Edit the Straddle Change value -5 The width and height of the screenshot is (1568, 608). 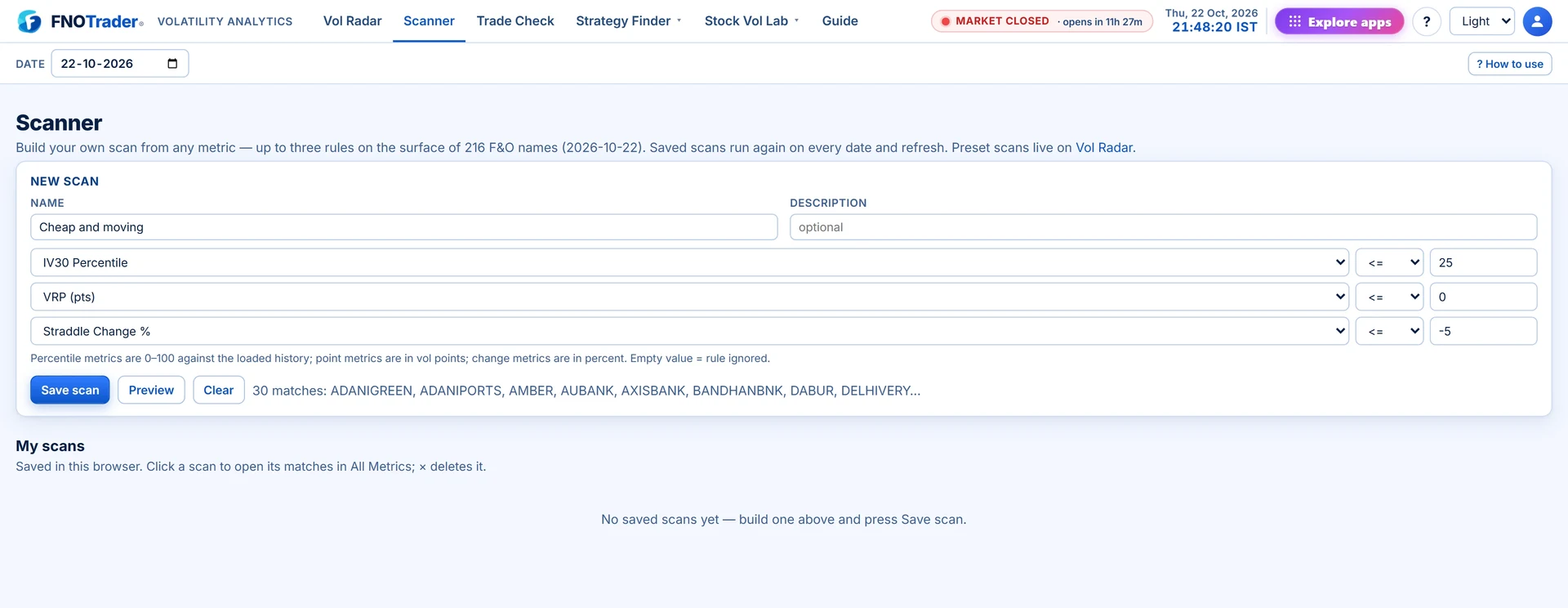tap(1483, 331)
